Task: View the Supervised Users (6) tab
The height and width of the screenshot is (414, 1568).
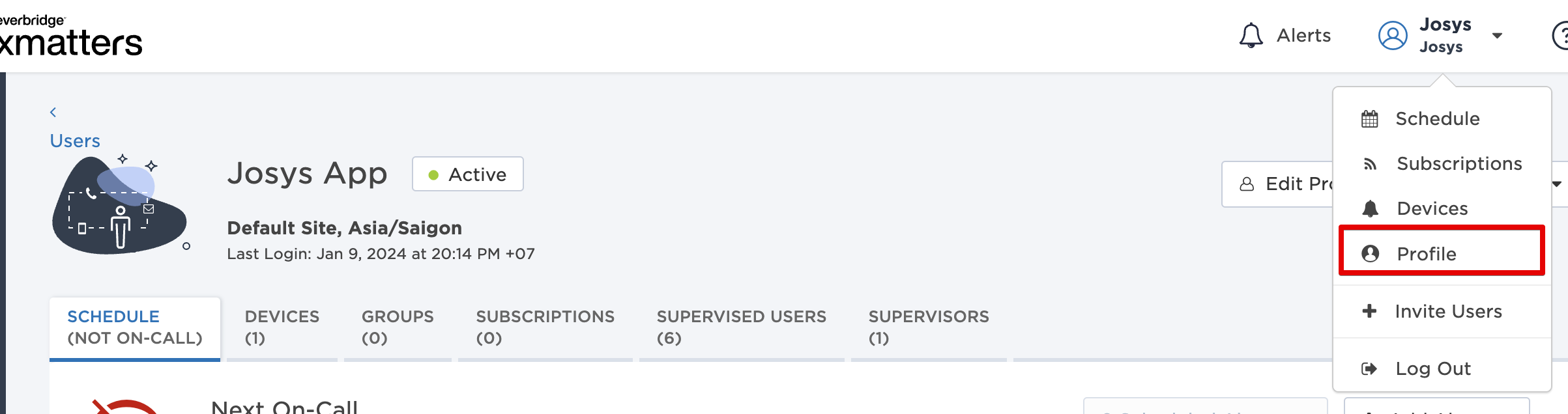Action: (741, 327)
